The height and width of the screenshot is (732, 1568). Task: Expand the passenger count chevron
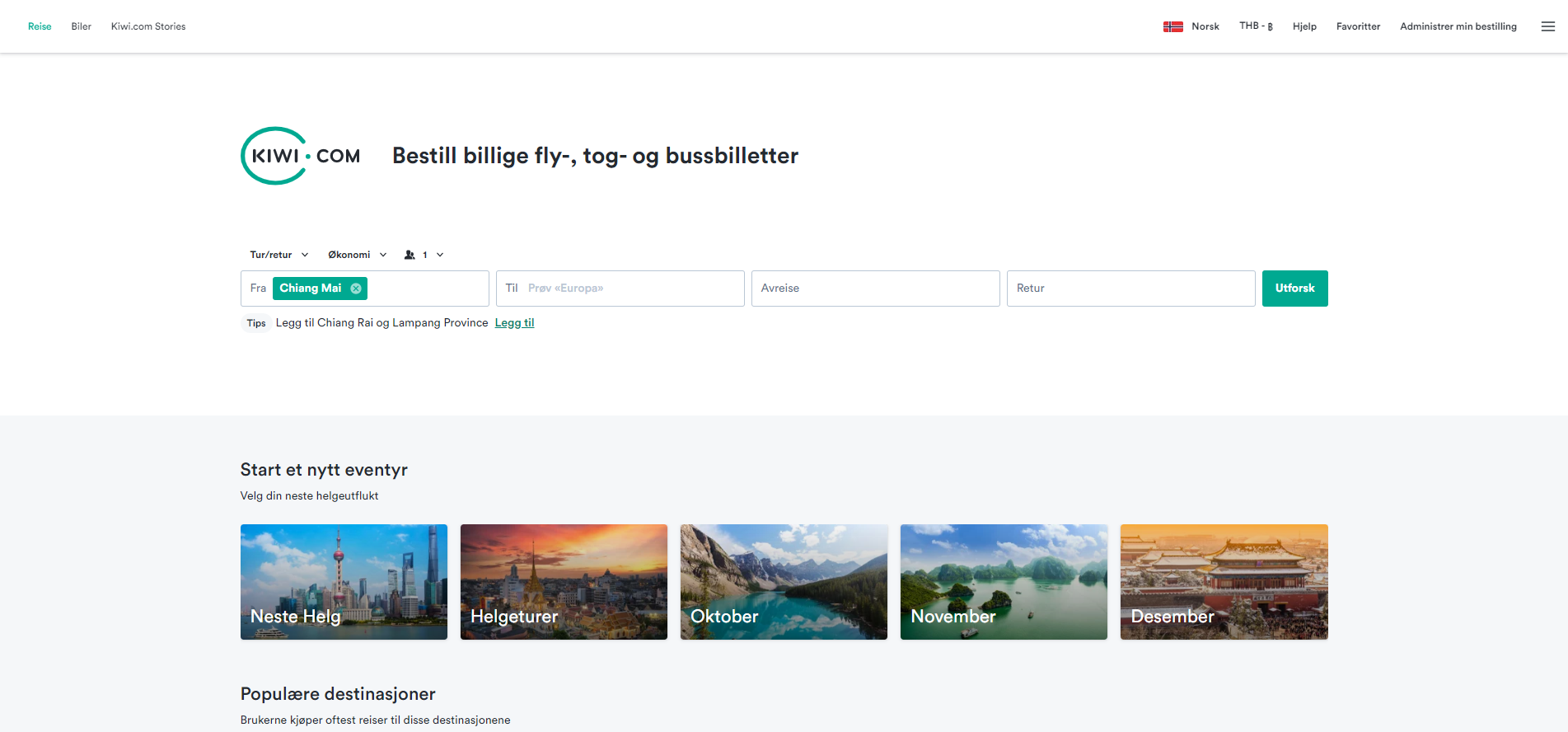click(x=440, y=255)
